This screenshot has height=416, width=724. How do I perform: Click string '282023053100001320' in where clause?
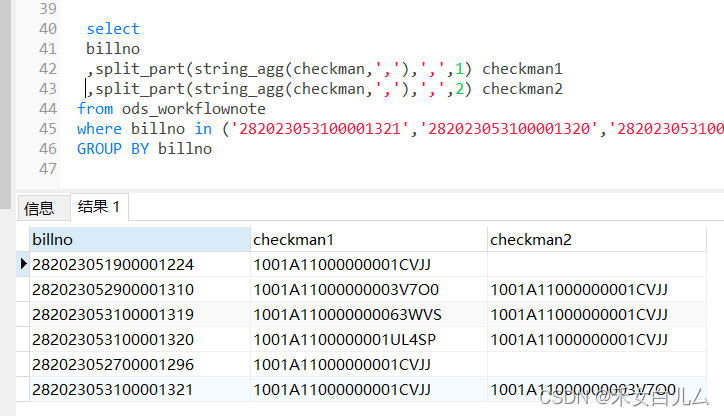pyautogui.click(x=509, y=129)
